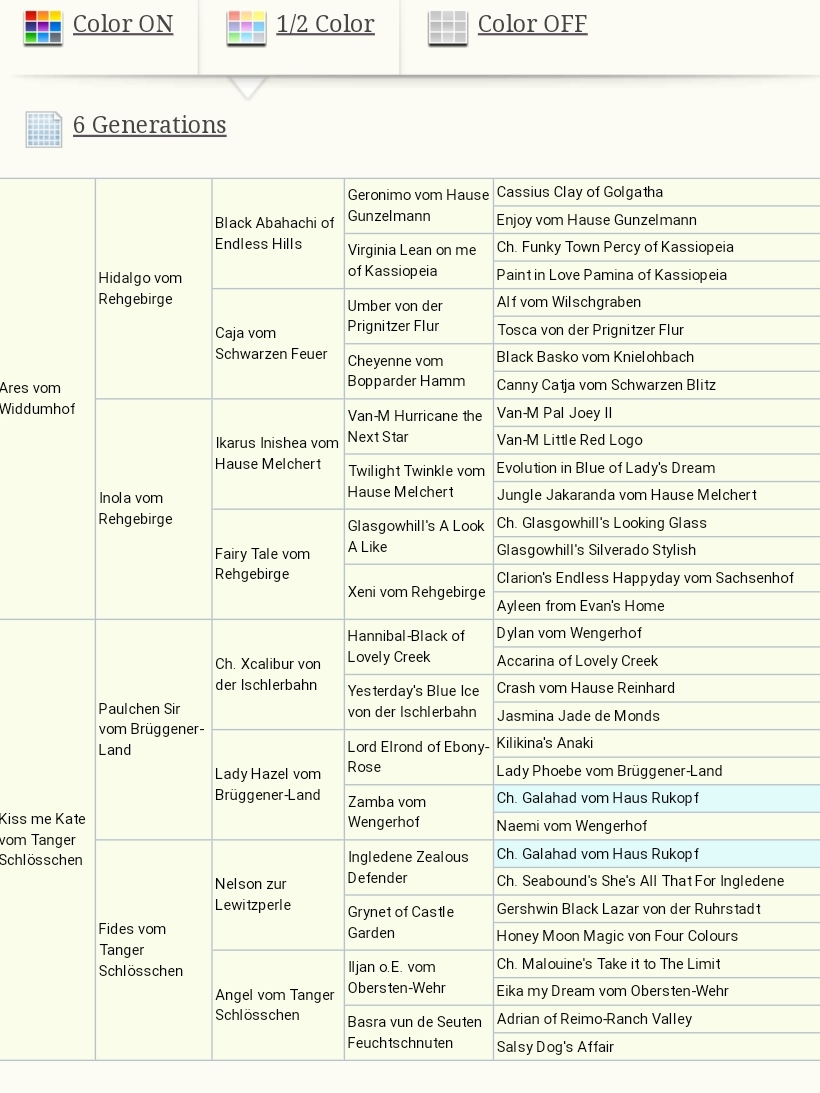Click the 1/2 Color pastel grid icon
Viewport: 820px width, 1093px height.
[x=246, y=28]
